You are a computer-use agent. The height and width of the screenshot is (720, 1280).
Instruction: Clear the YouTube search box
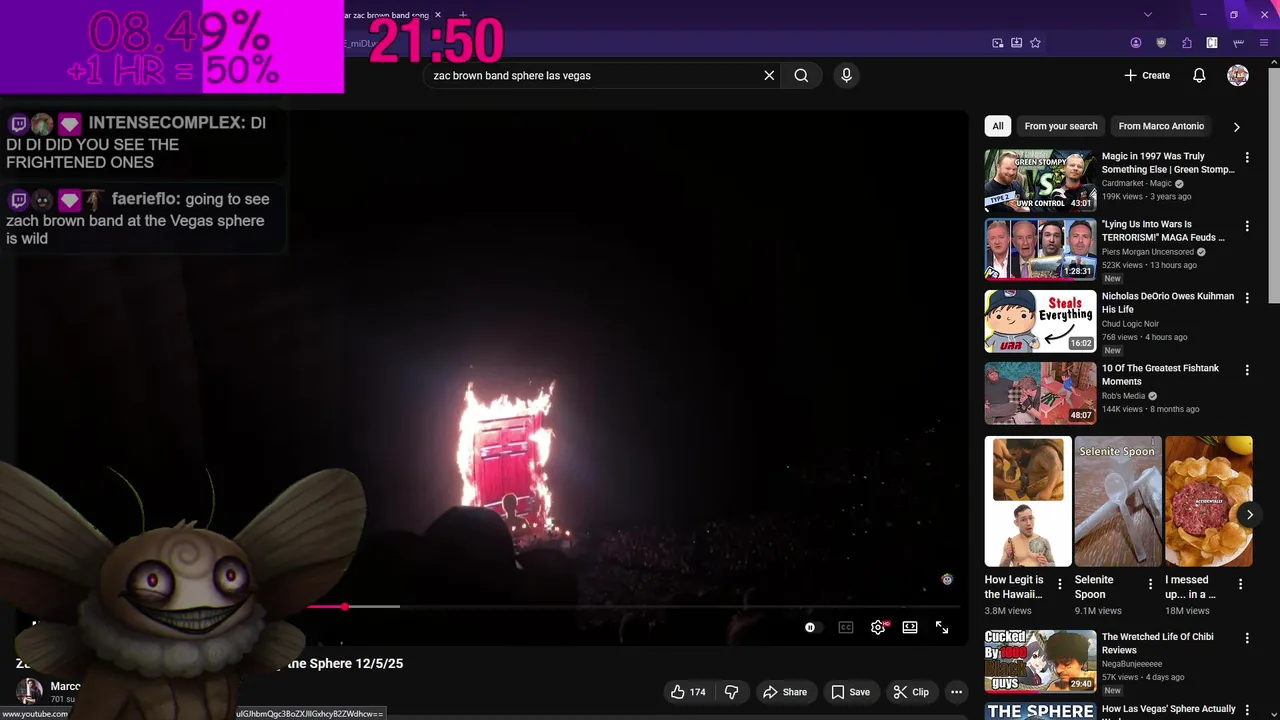pyautogui.click(x=769, y=75)
